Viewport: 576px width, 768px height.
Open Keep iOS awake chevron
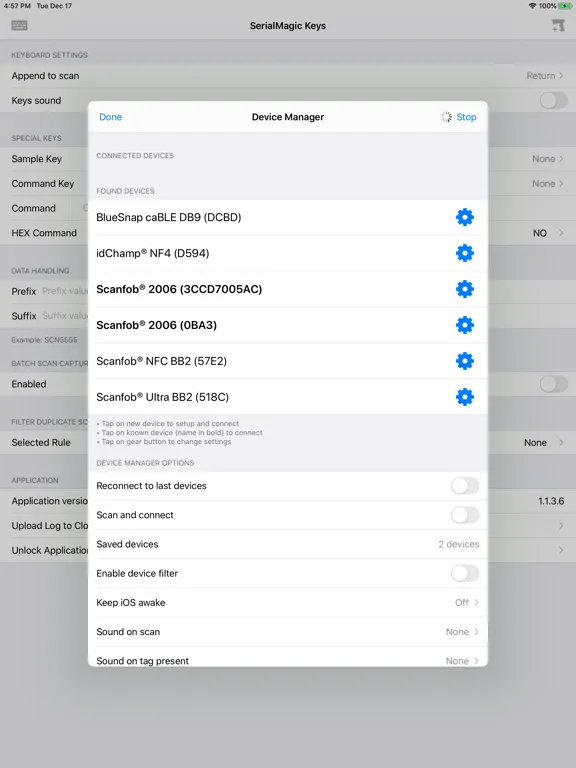[476, 602]
